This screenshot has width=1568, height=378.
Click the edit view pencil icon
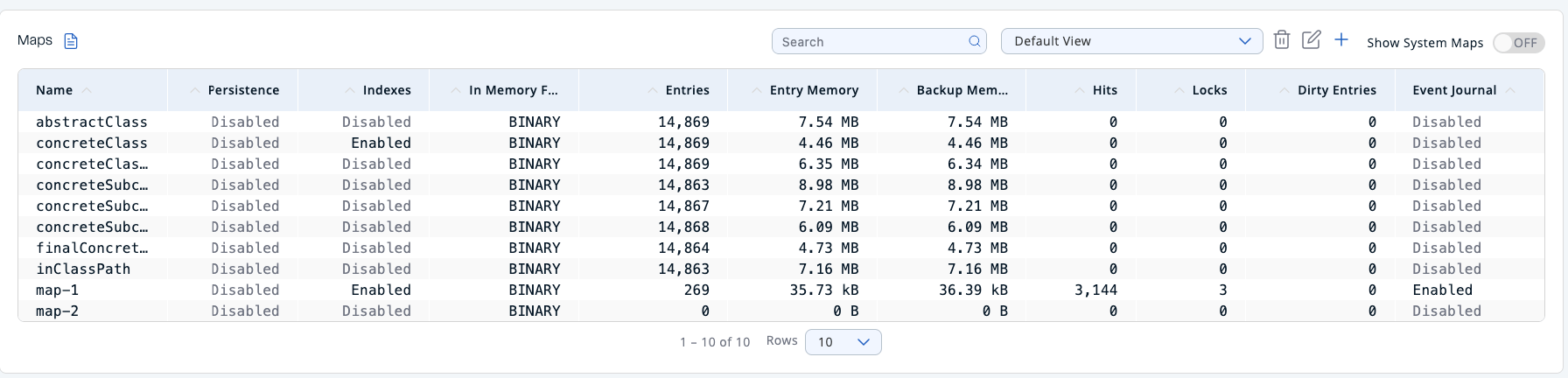coord(1311,40)
